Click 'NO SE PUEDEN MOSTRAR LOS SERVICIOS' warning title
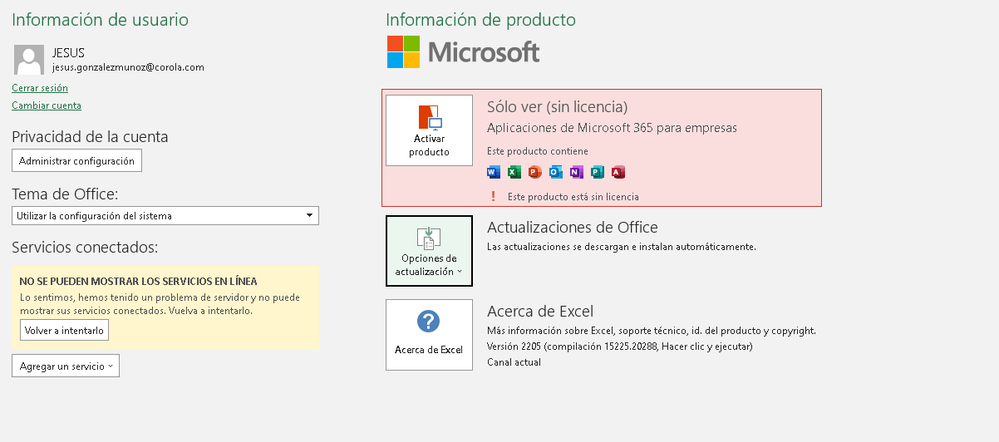 (x=138, y=281)
